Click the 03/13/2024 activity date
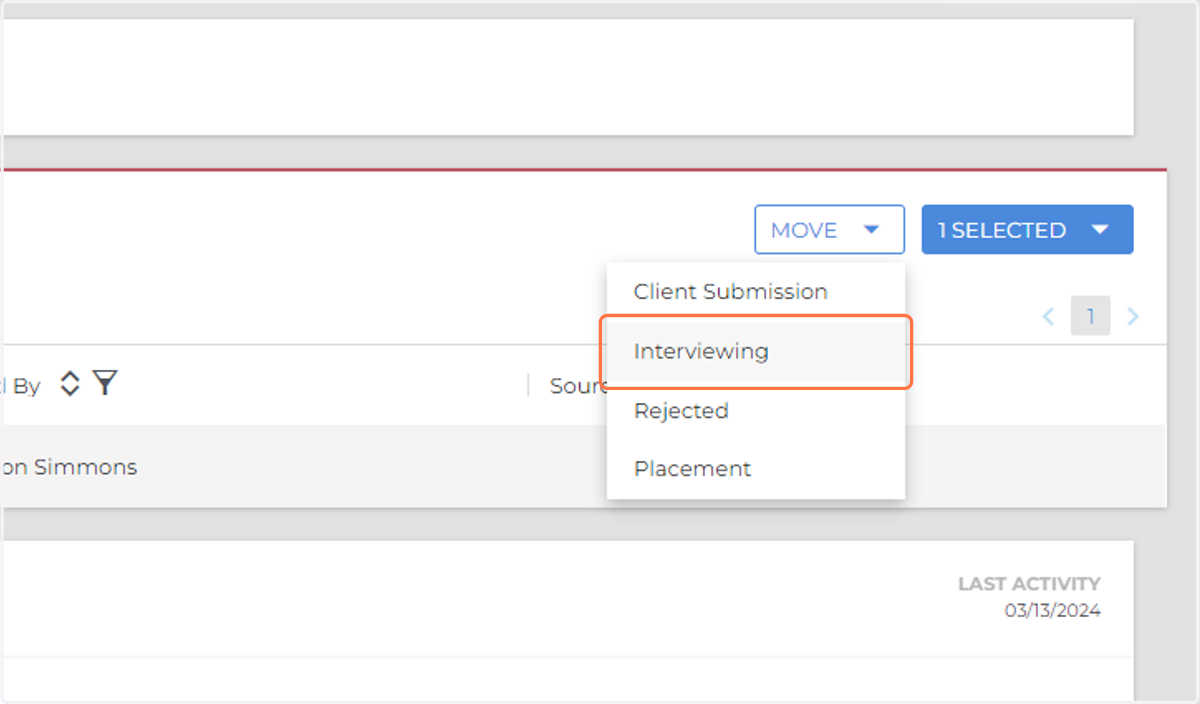The image size is (1200, 704). tap(1053, 611)
